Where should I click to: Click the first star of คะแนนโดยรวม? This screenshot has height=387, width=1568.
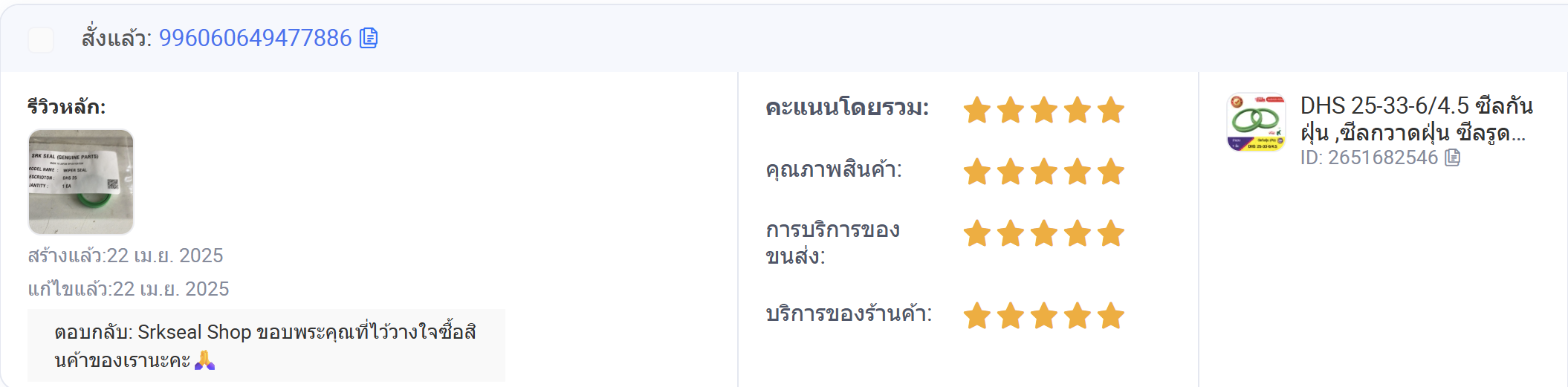click(977, 110)
